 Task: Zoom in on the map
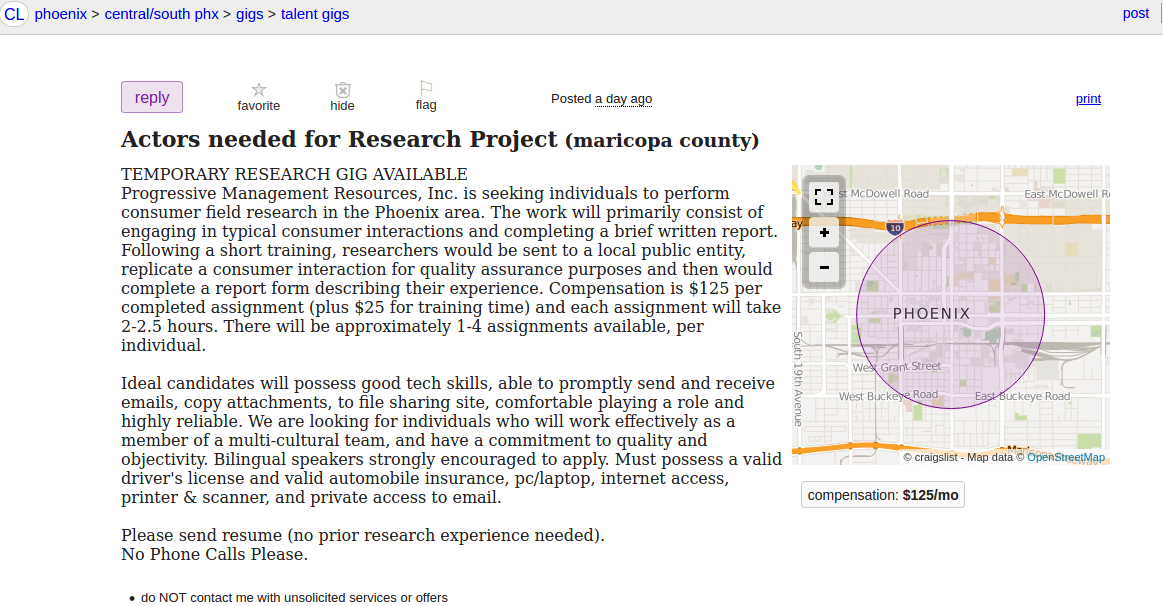[x=824, y=233]
